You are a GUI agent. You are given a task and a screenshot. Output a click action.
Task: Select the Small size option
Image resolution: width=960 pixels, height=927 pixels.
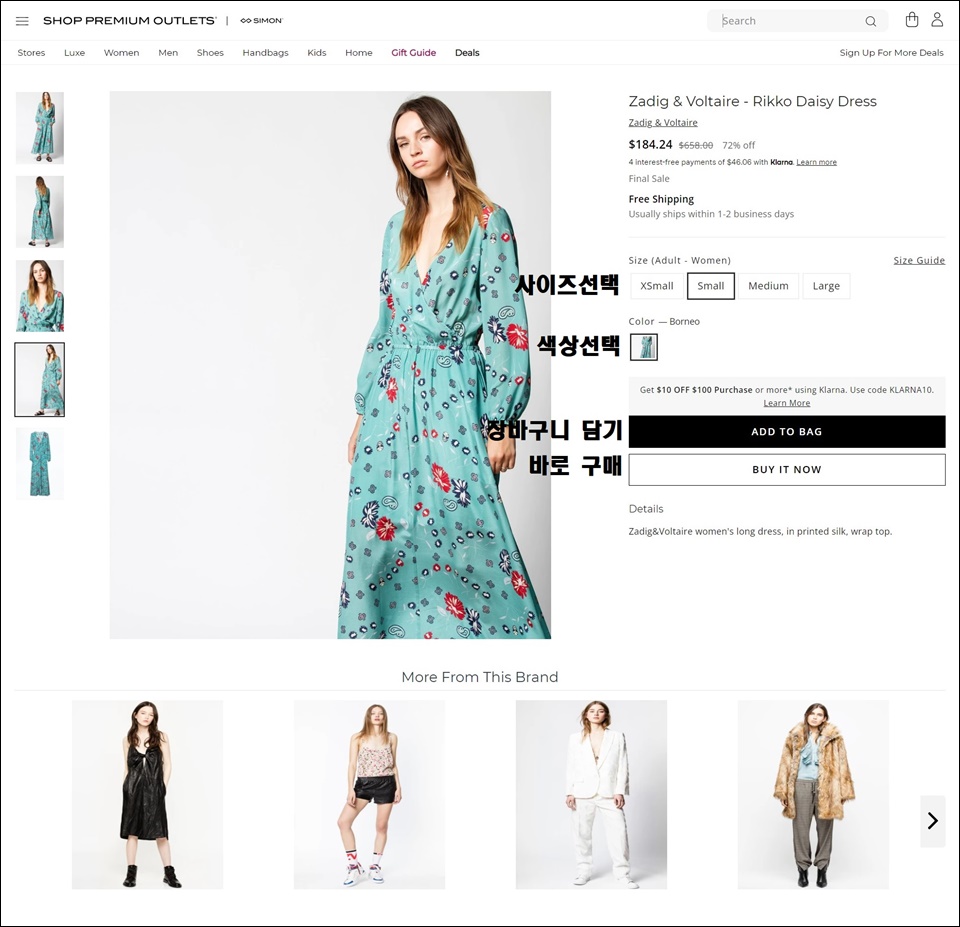[711, 286]
